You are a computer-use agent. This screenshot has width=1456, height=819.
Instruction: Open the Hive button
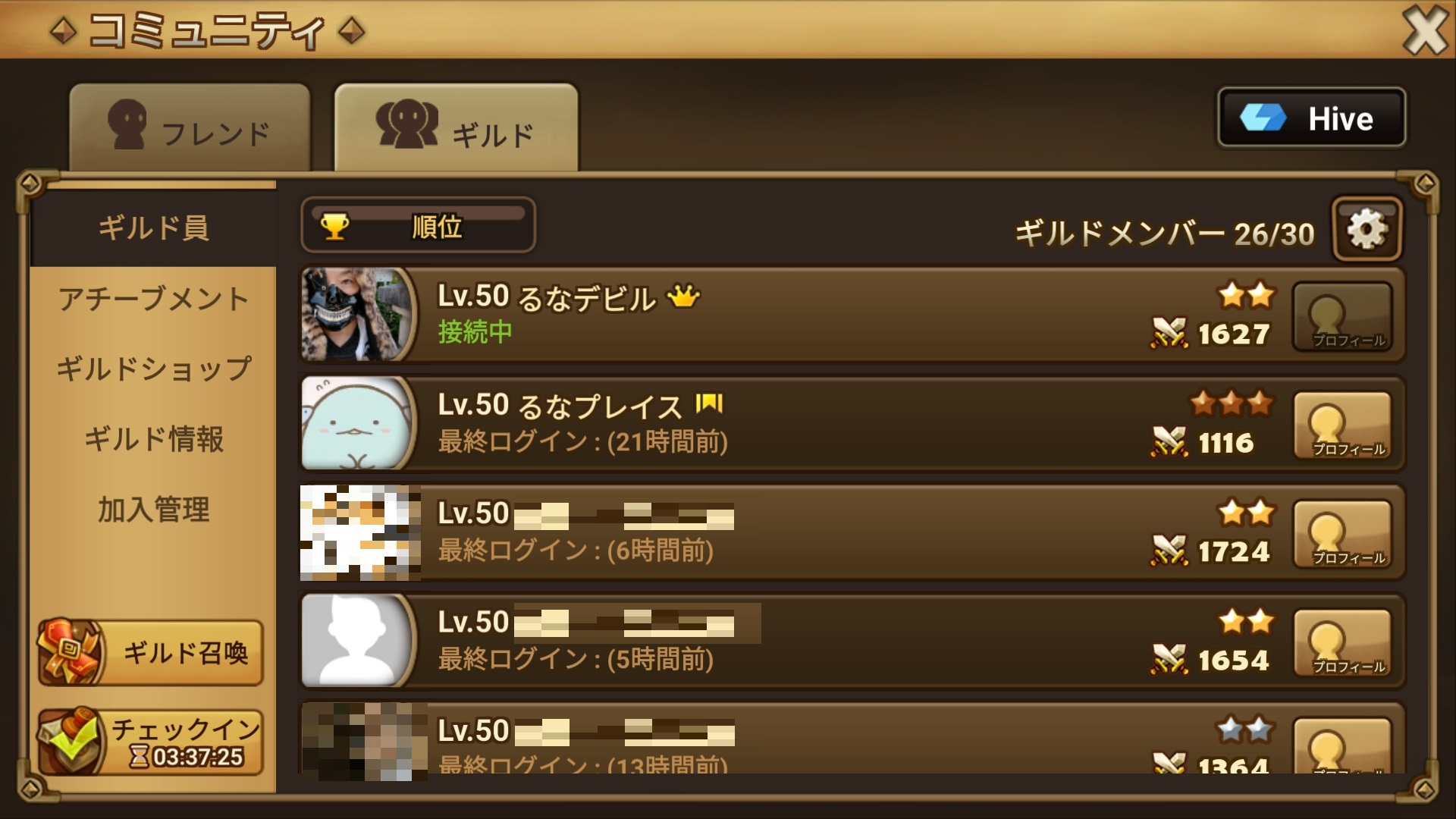pos(1311,118)
